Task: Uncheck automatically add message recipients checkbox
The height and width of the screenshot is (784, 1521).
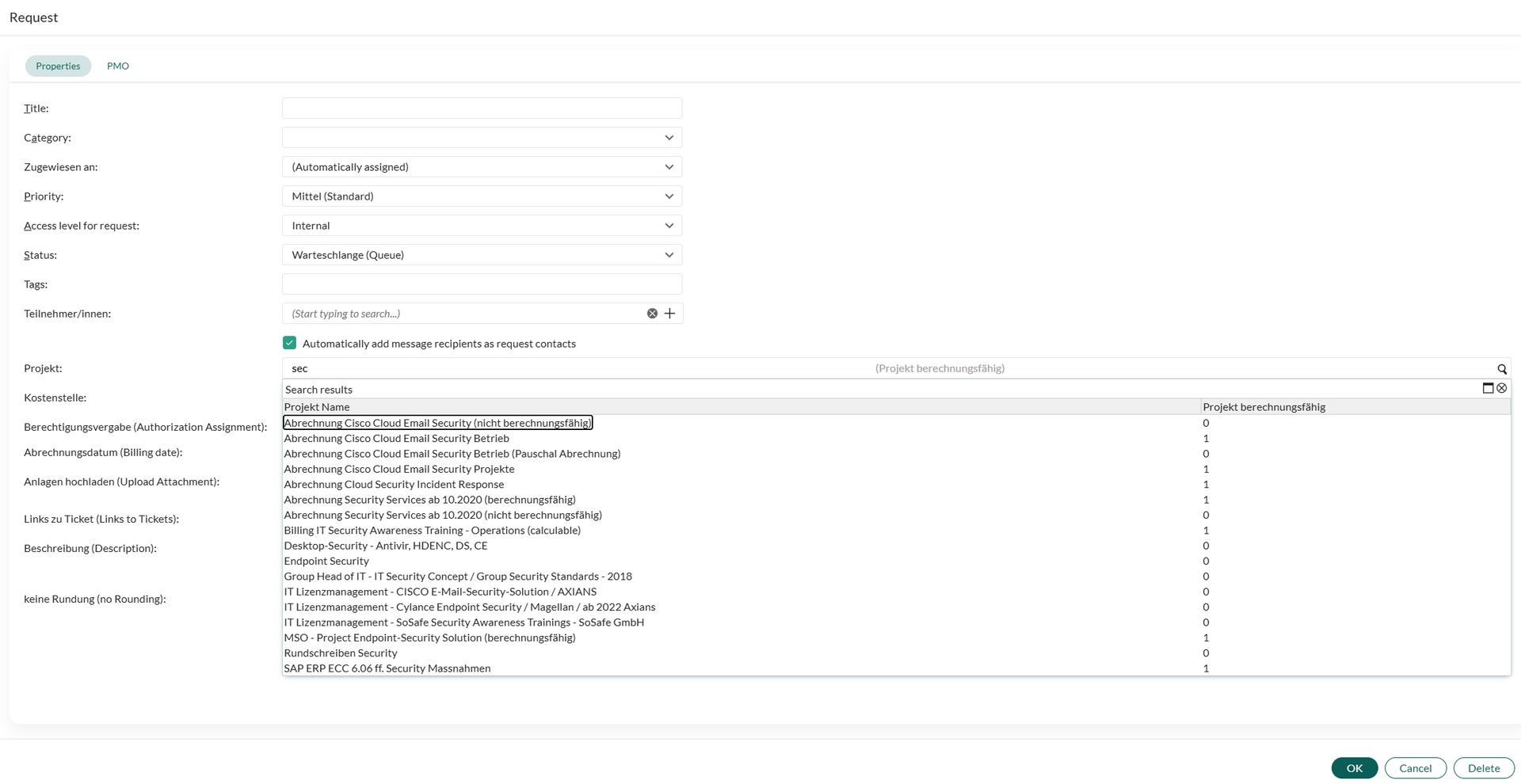Action: [289, 343]
